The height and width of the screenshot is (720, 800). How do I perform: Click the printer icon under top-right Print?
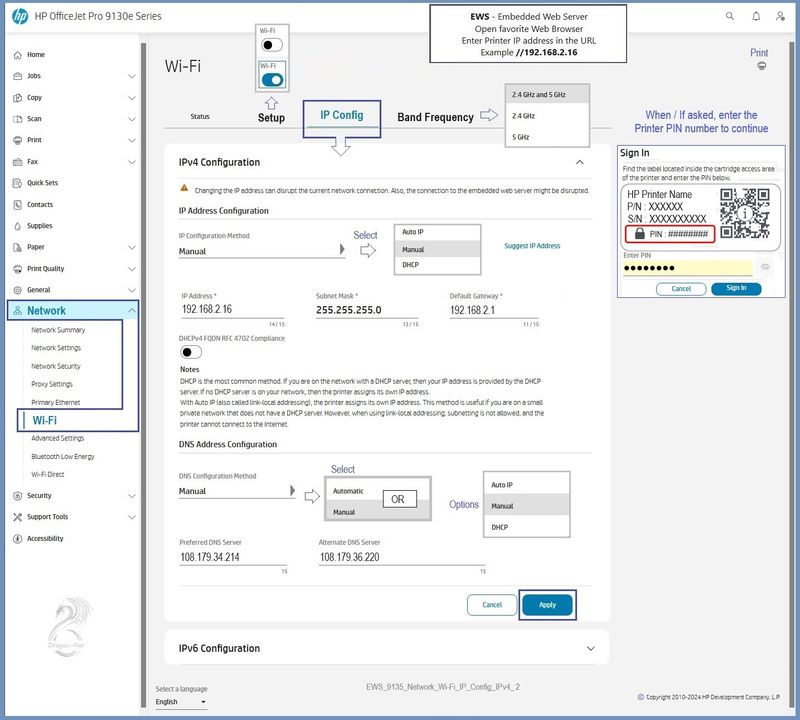pos(761,65)
